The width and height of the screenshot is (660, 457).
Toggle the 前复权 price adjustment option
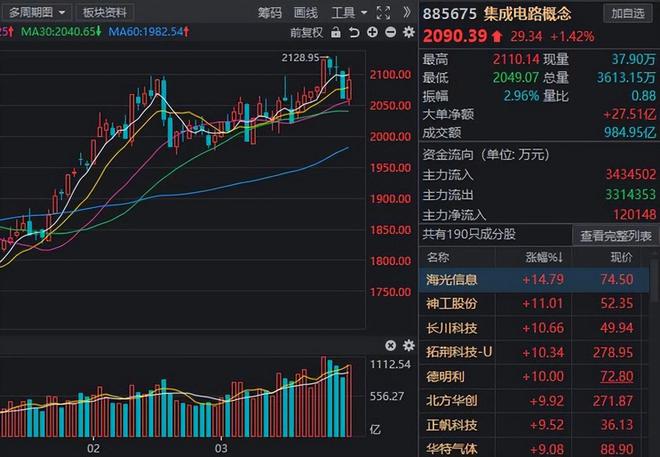pyautogui.click(x=306, y=32)
